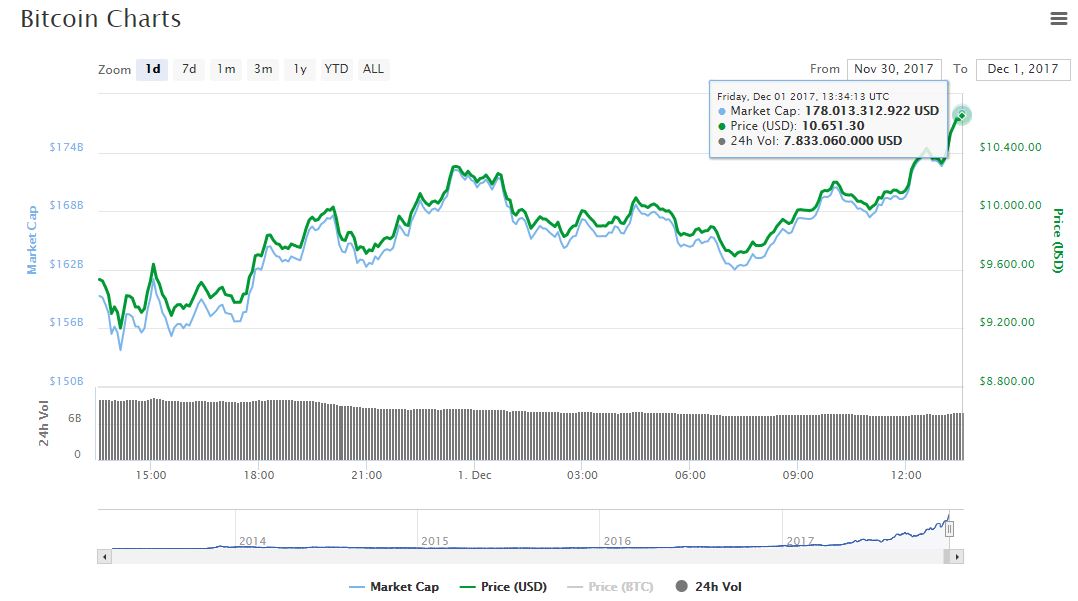Edit the From date field

(x=894, y=69)
